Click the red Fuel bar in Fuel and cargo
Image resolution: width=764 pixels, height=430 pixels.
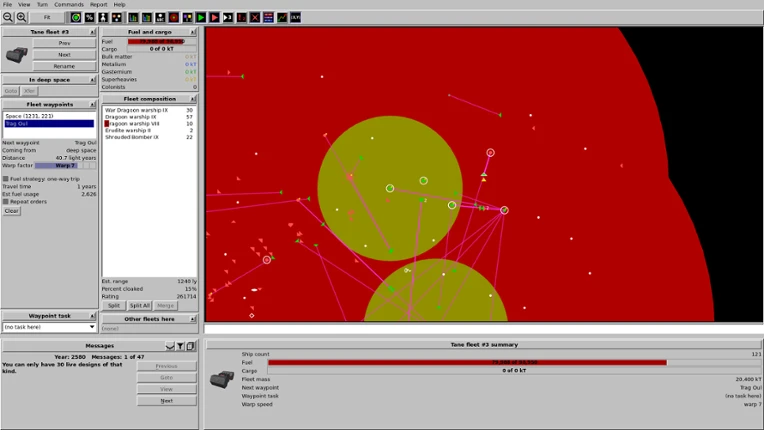coord(162,41)
